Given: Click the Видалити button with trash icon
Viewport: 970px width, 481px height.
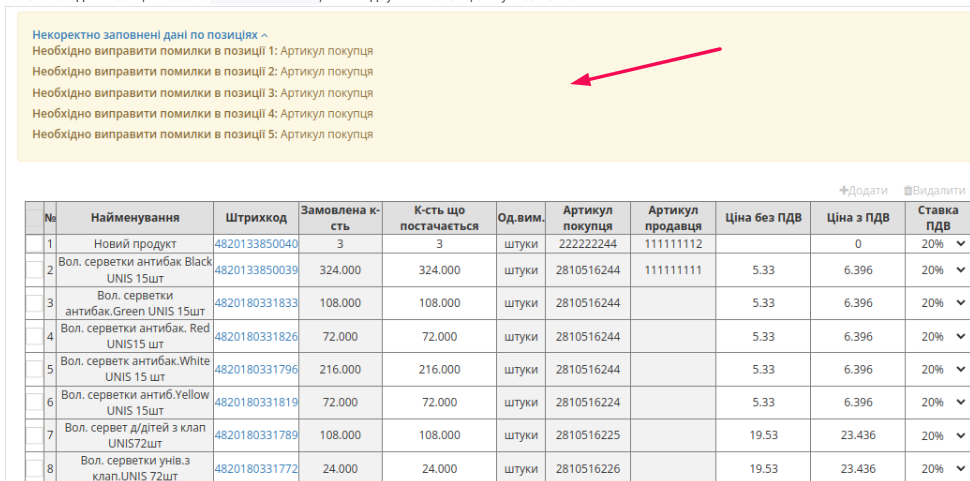Looking at the screenshot, I should tap(934, 190).
